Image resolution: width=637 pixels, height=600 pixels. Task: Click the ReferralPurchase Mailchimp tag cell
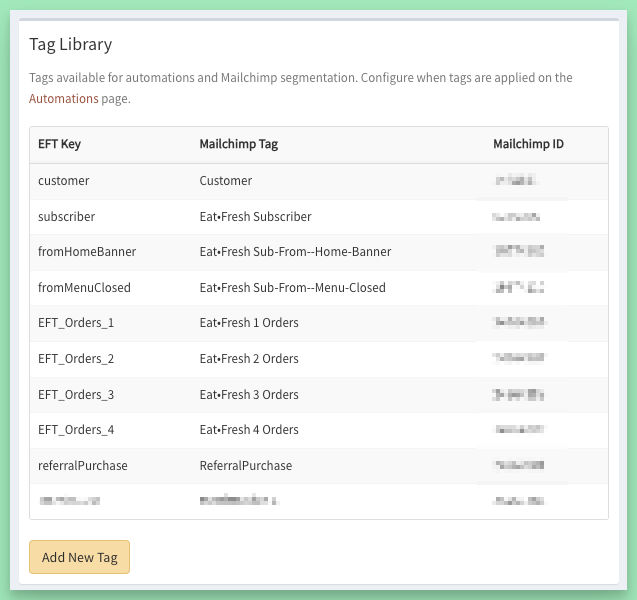[x=246, y=466]
